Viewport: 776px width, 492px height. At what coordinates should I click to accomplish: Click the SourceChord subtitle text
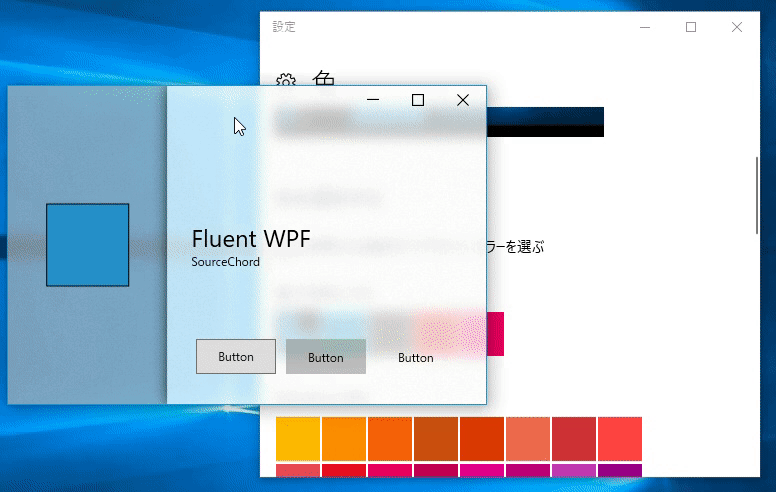pyautogui.click(x=226, y=262)
